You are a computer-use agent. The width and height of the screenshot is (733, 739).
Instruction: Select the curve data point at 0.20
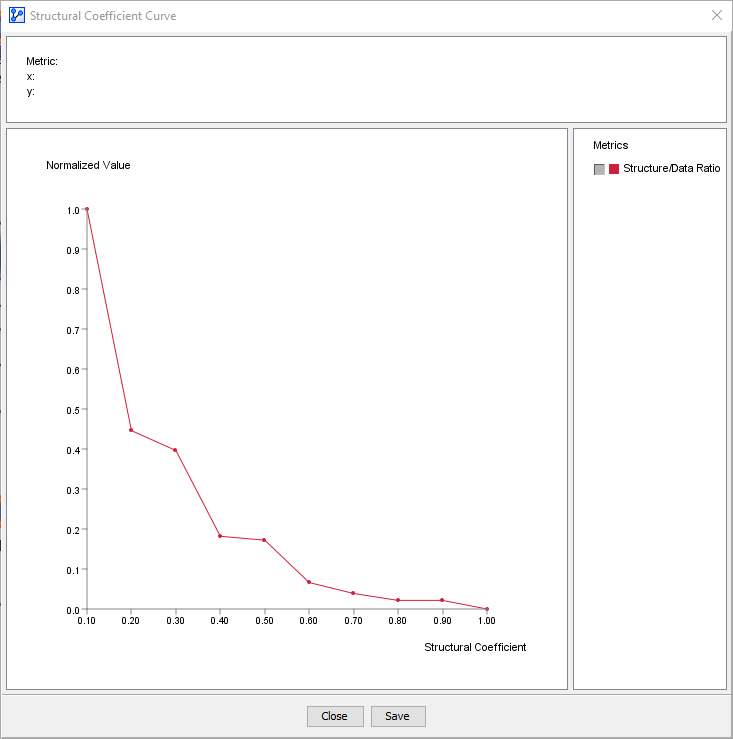pyautogui.click(x=131, y=430)
